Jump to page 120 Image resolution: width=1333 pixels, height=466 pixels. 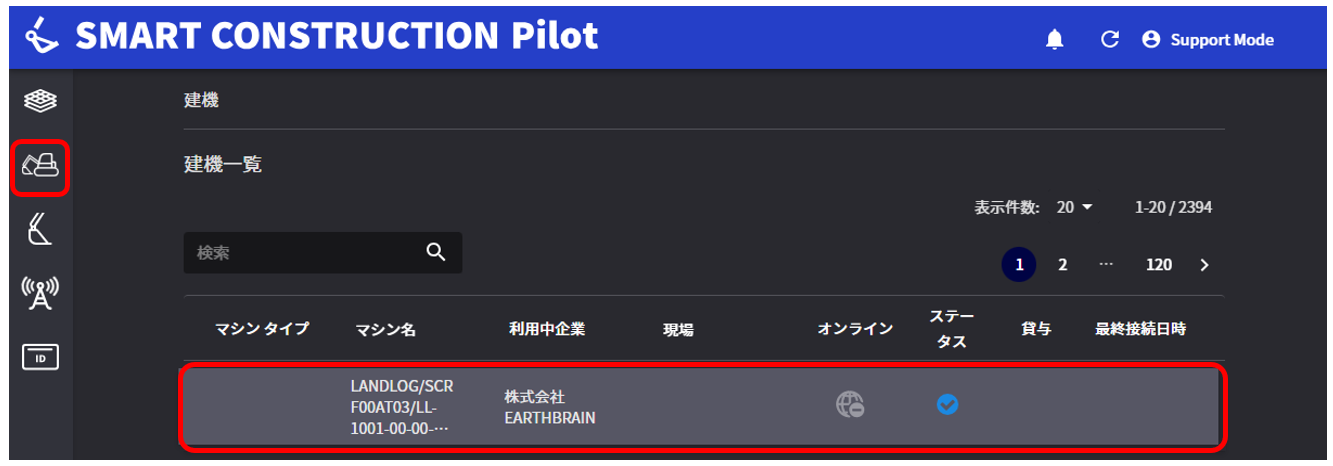click(1159, 265)
